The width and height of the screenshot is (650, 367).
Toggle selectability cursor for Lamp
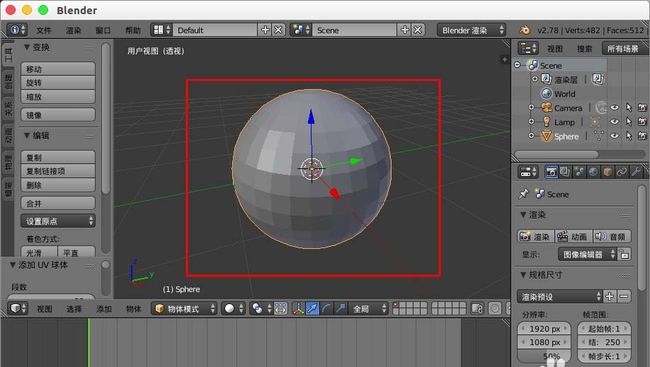(629, 122)
